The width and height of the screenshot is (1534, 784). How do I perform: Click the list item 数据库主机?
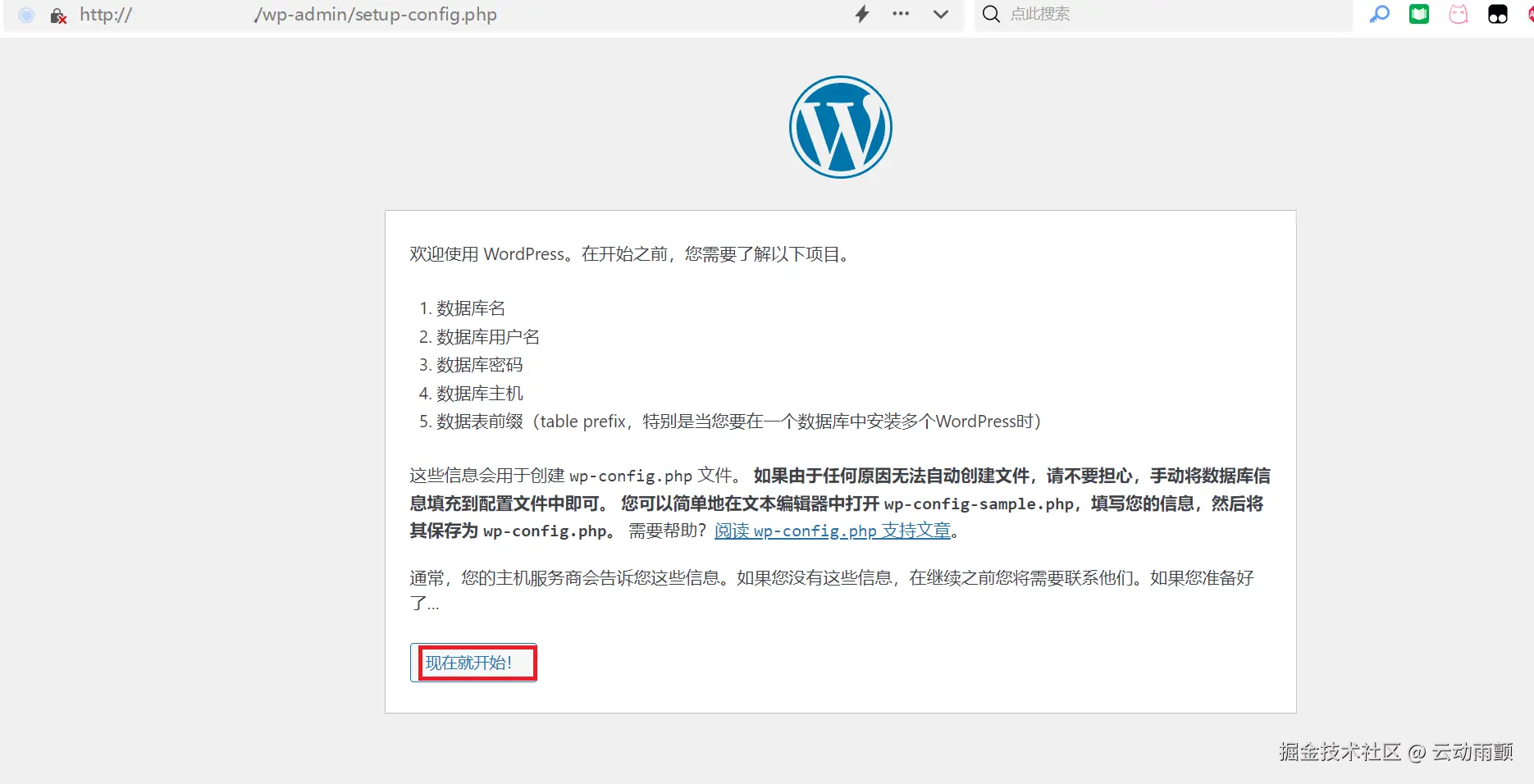pos(480,394)
